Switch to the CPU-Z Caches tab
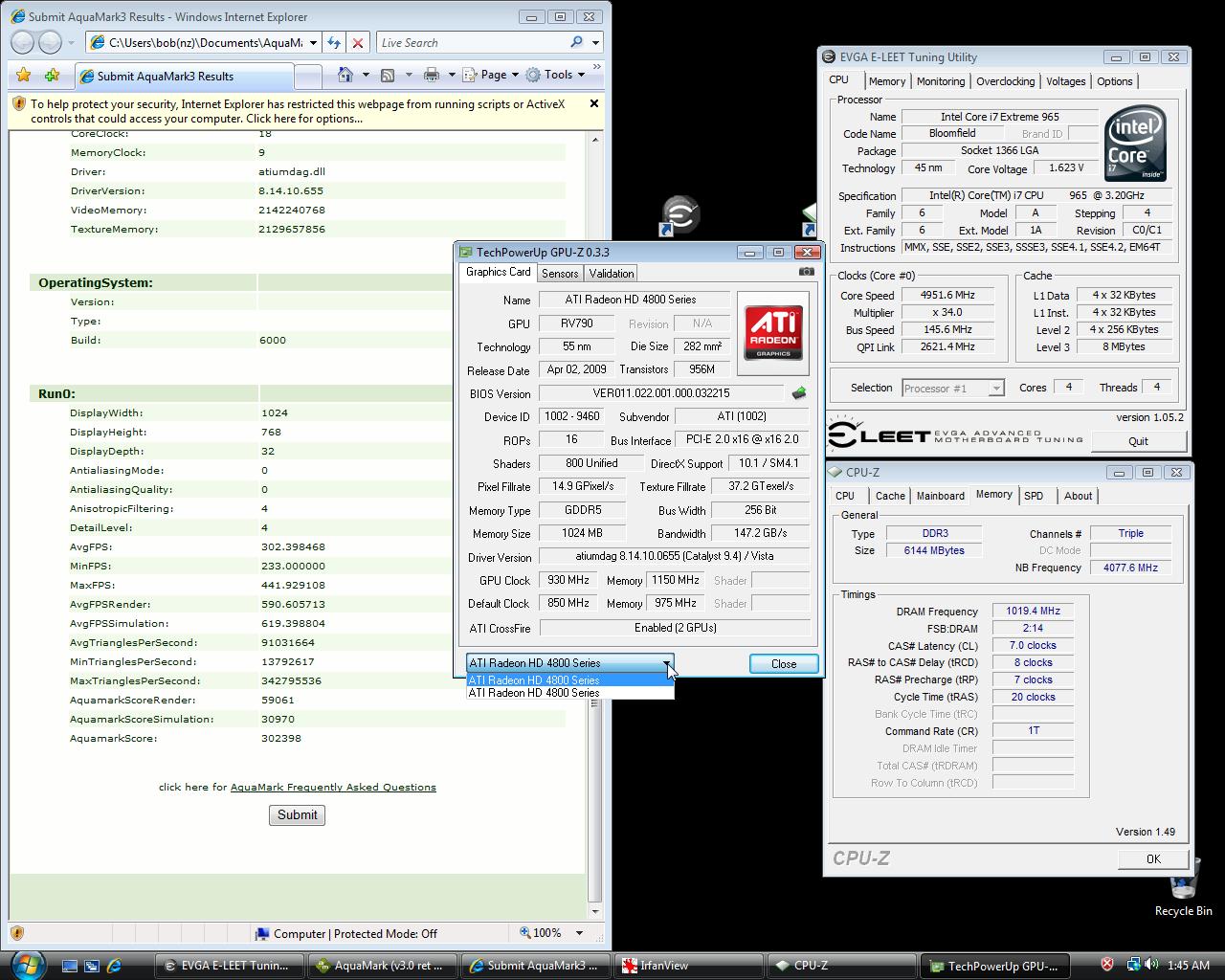The width and height of the screenshot is (1225, 980). point(890,496)
